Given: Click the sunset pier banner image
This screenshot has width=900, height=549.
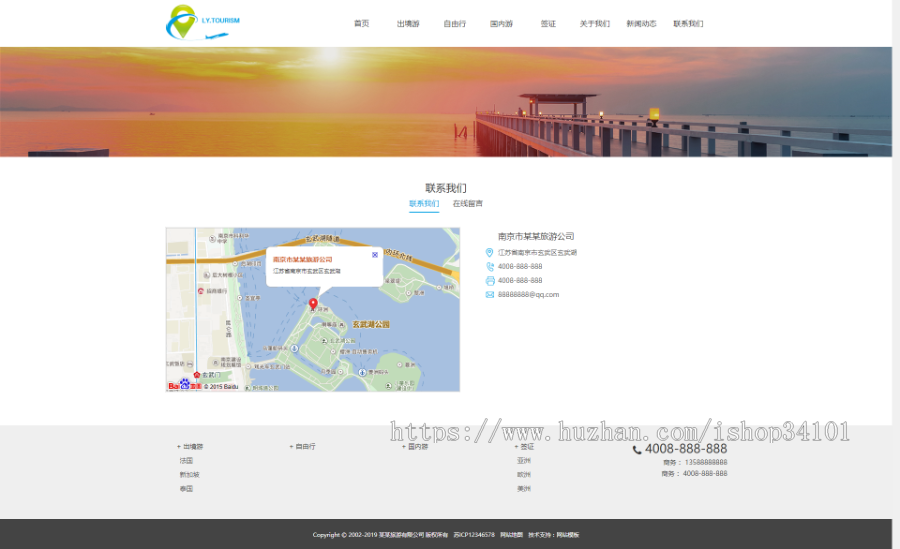Looking at the screenshot, I should 446,102.
